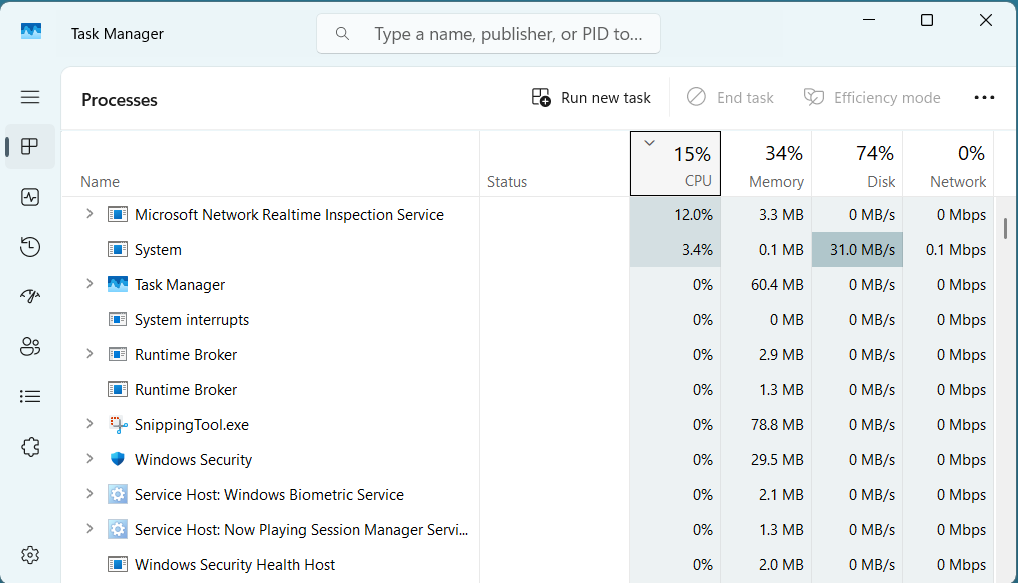This screenshot has width=1018, height=583.
Task: Click the Processes page heading
Action: pyautogui.click(x=119, y=100)
